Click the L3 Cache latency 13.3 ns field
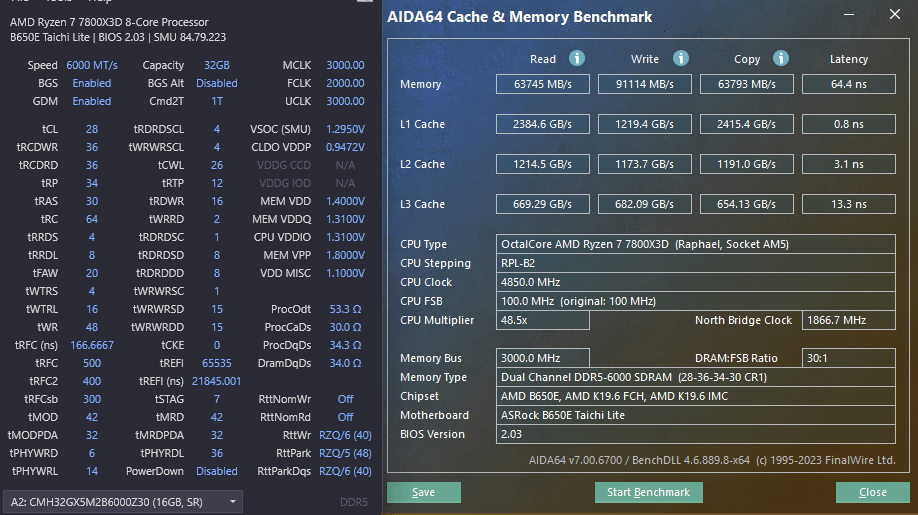This screenshot has height=515, width=918. [x=848, y=204]
